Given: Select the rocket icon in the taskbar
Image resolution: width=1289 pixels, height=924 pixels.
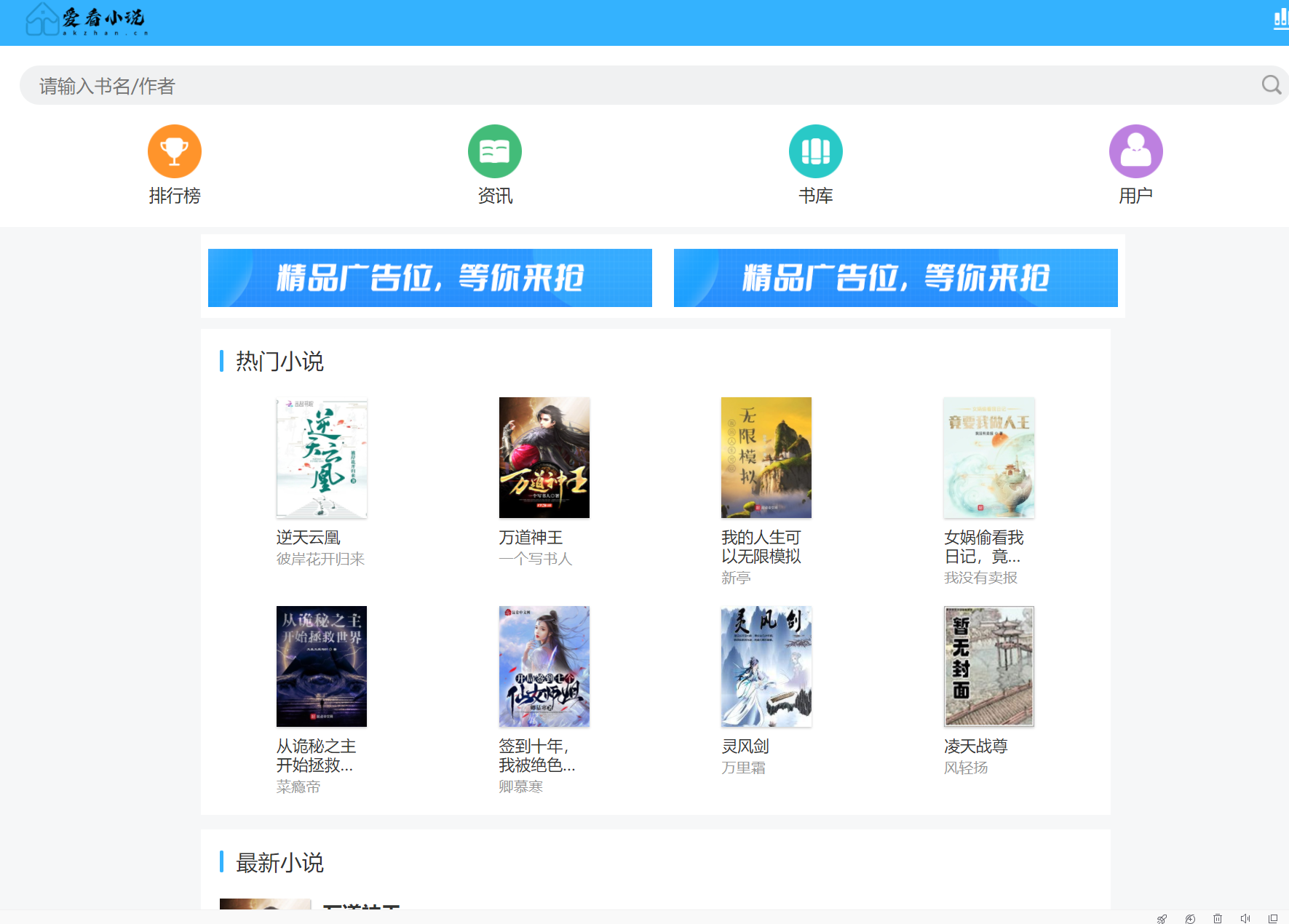Looking at the screenshot, I should (x=1160, y=917).
